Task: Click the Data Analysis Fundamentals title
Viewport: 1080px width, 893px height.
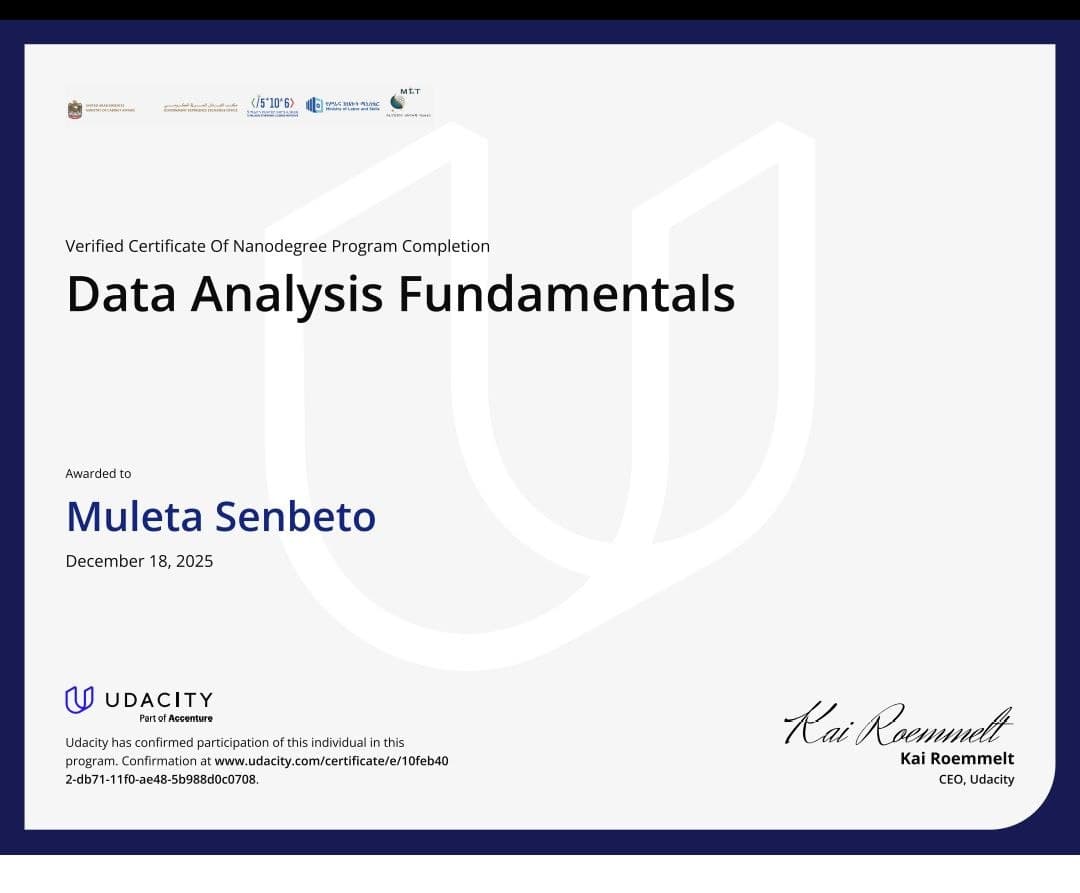Action: (x=401, y=294)
